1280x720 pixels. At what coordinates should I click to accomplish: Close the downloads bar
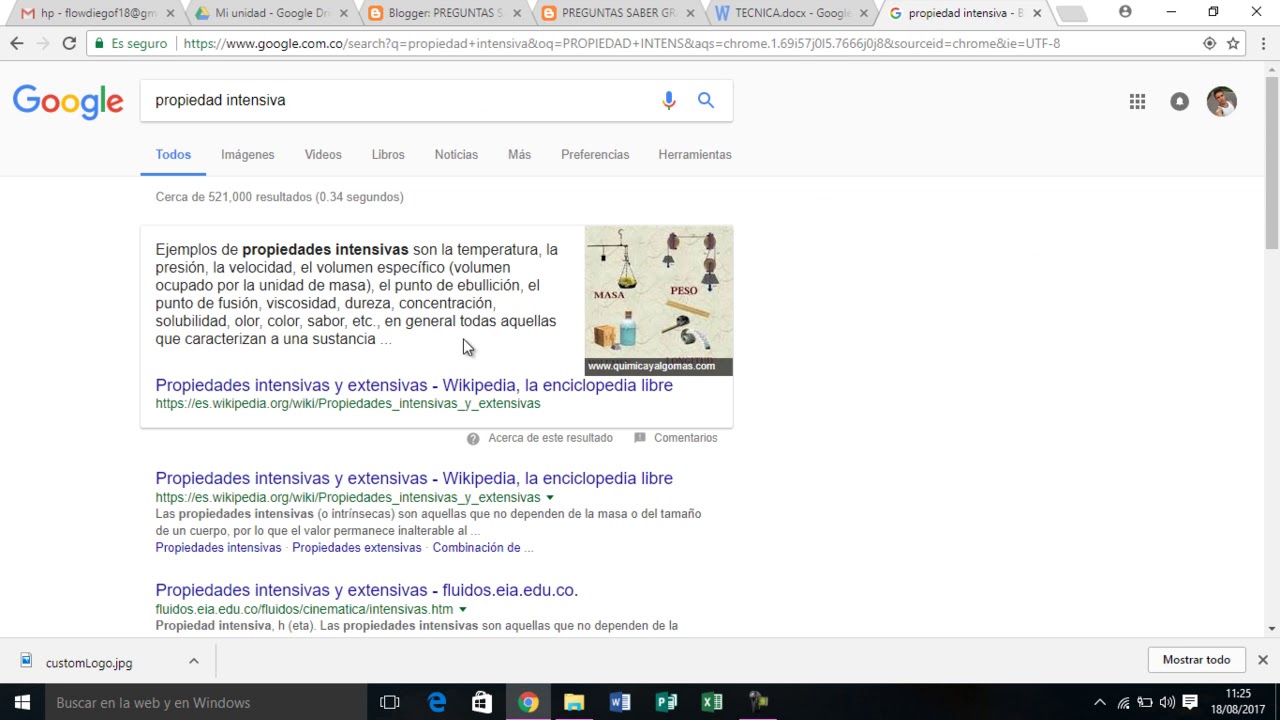1263,660
